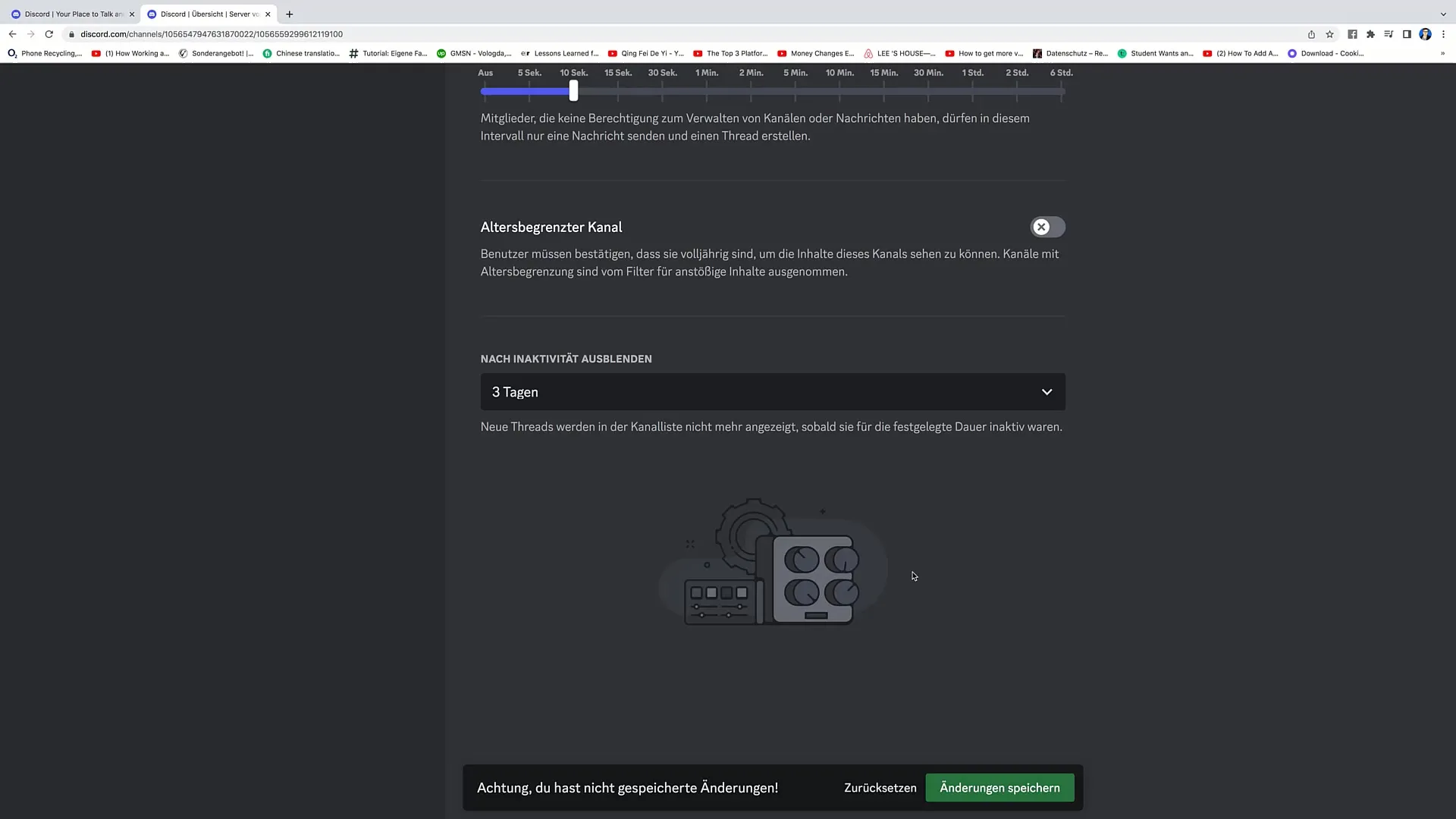Select the 'Discord | Übersicht | Server' tab

209,14
